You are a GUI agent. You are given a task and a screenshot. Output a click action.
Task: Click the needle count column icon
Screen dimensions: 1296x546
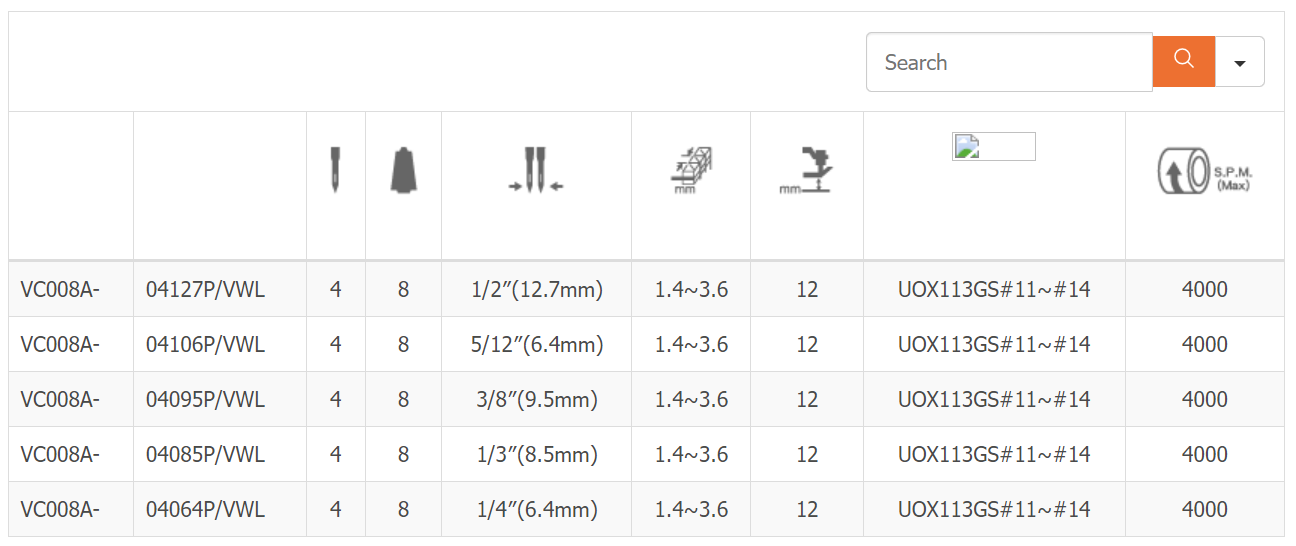[335, 170]
